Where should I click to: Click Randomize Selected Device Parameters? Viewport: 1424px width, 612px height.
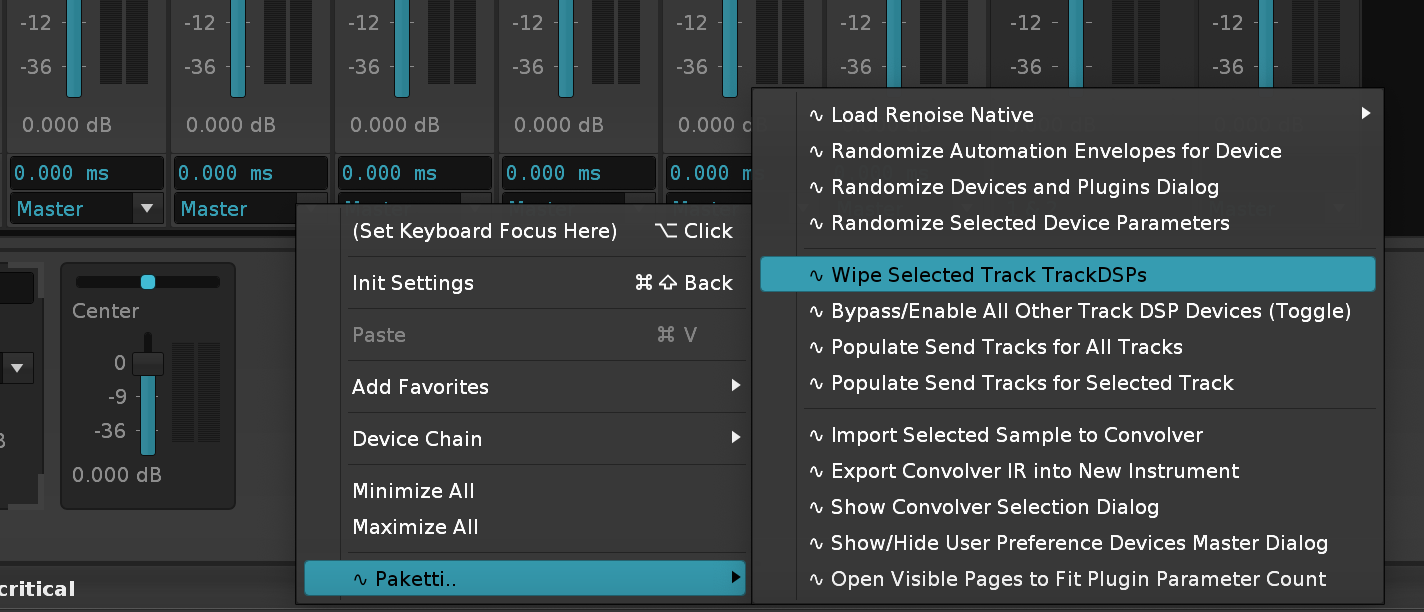coord(1030,223)
